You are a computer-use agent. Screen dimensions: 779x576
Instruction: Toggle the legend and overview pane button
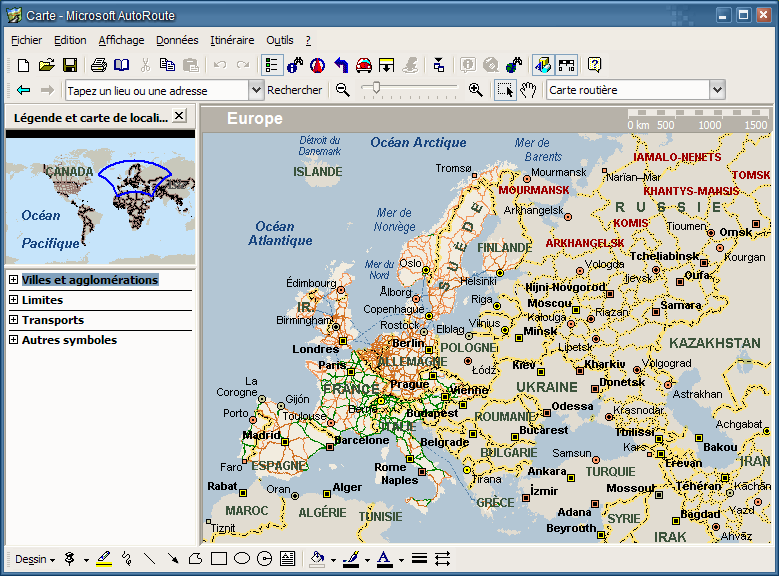point(271,65)
